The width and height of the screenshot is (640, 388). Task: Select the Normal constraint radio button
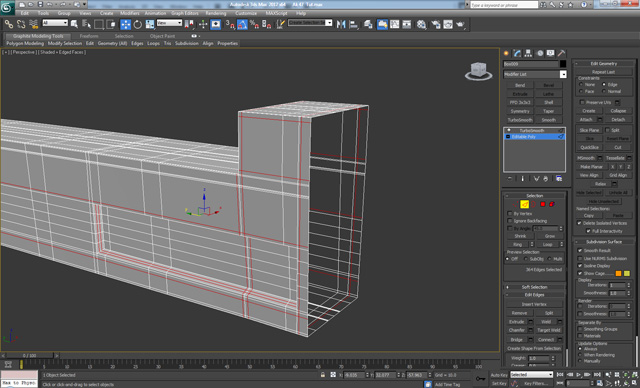tap(604, 91)
